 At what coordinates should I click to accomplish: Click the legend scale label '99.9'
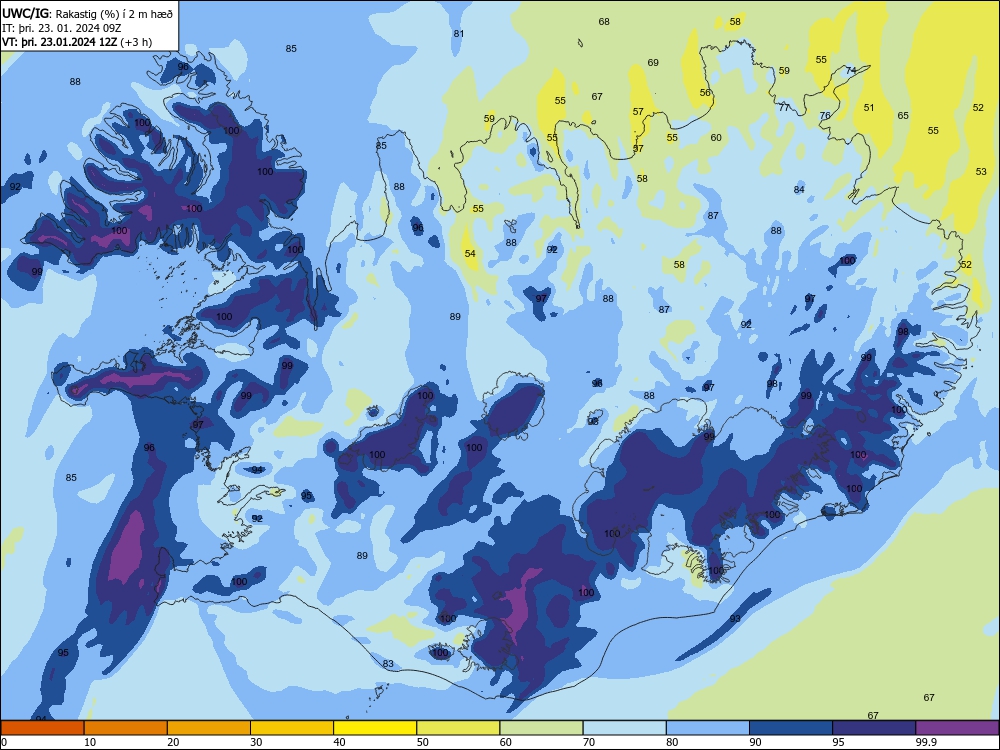(926, 742)
